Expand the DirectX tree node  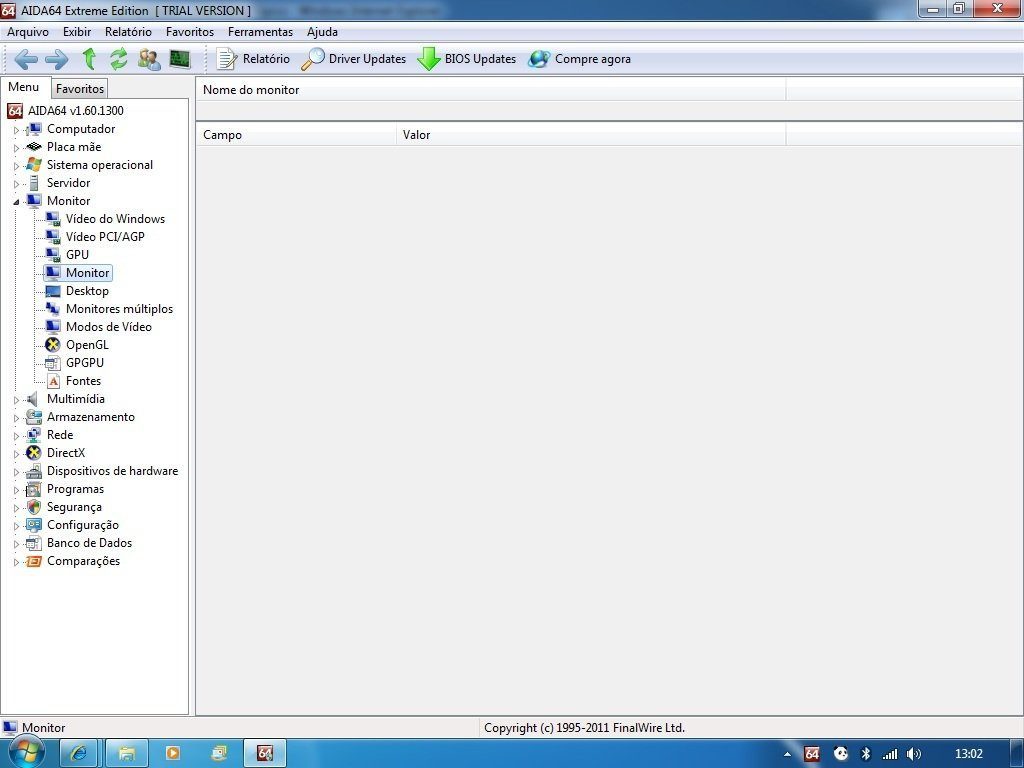[16, 454]
